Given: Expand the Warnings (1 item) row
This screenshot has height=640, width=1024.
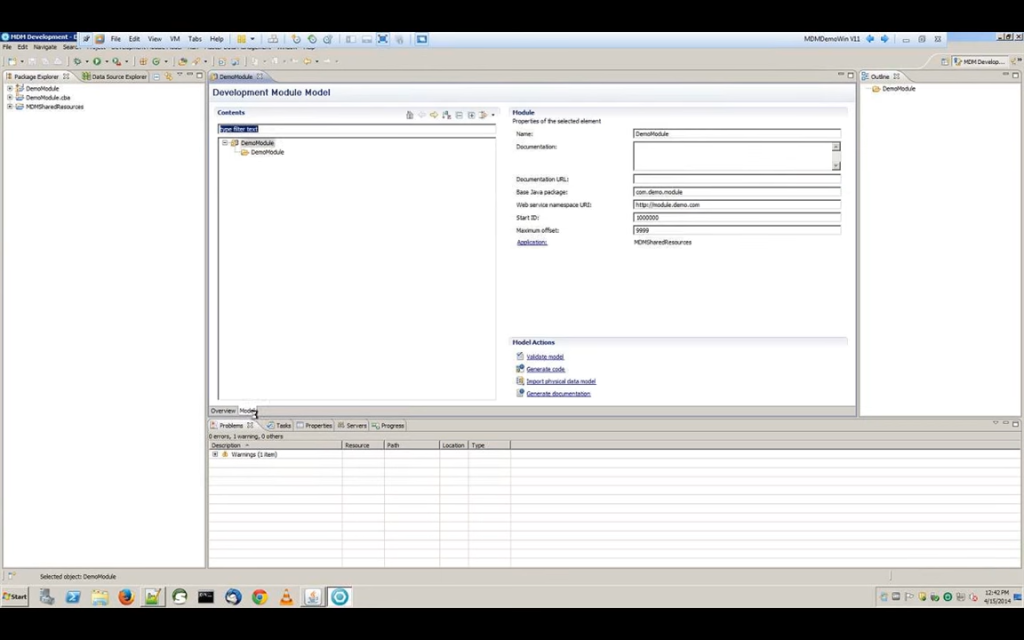Looking at the screenshot, I should [x=215, y=455].
